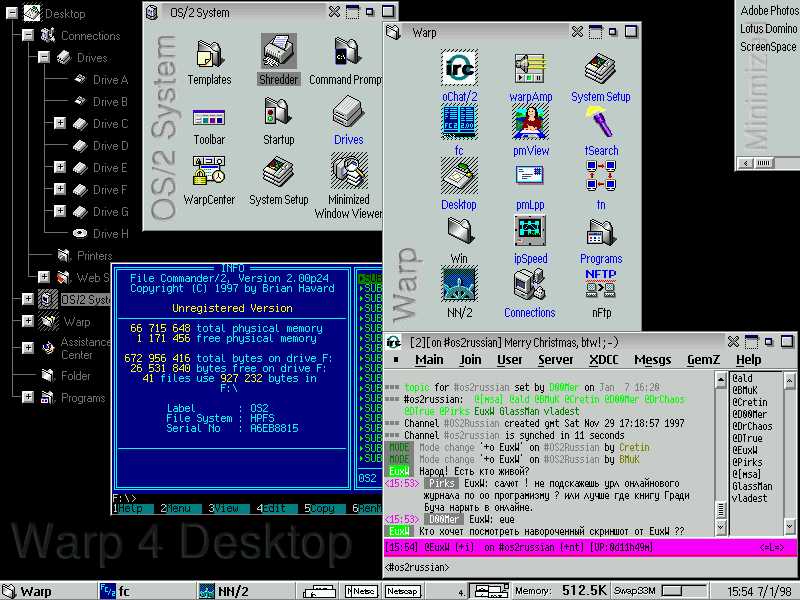Expand Drive C in the tree
This screenshot has height=600, width=800.
[x=60, y=123]
